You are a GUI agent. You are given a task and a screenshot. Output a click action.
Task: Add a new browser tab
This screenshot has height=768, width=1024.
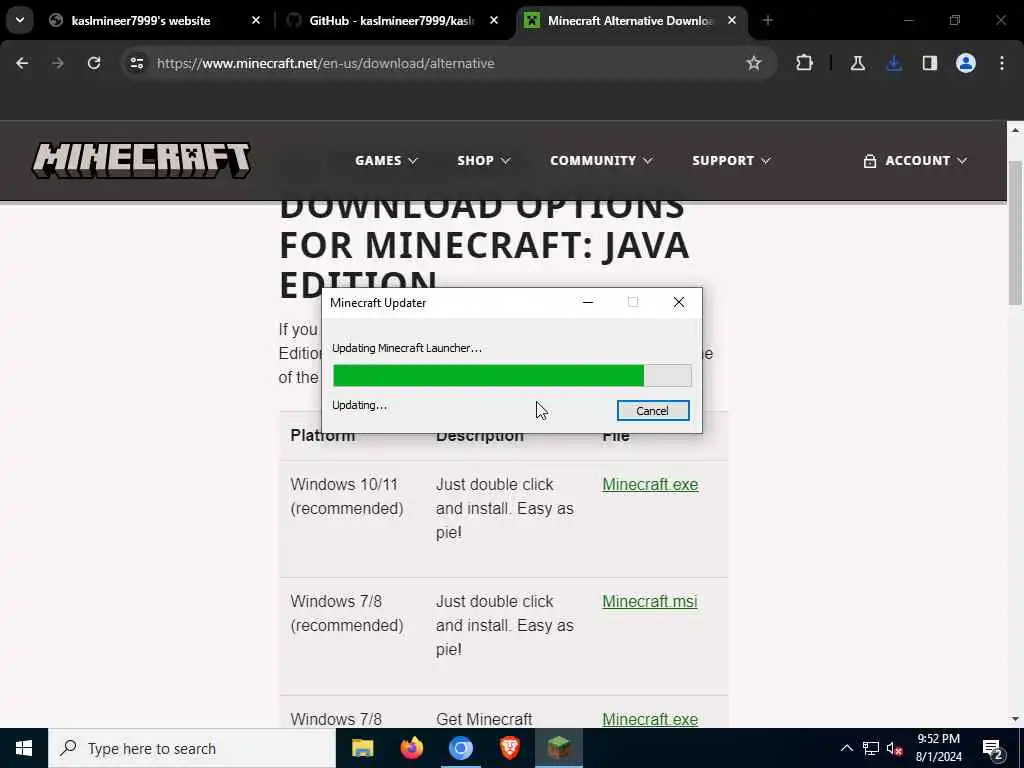(767, 21)
